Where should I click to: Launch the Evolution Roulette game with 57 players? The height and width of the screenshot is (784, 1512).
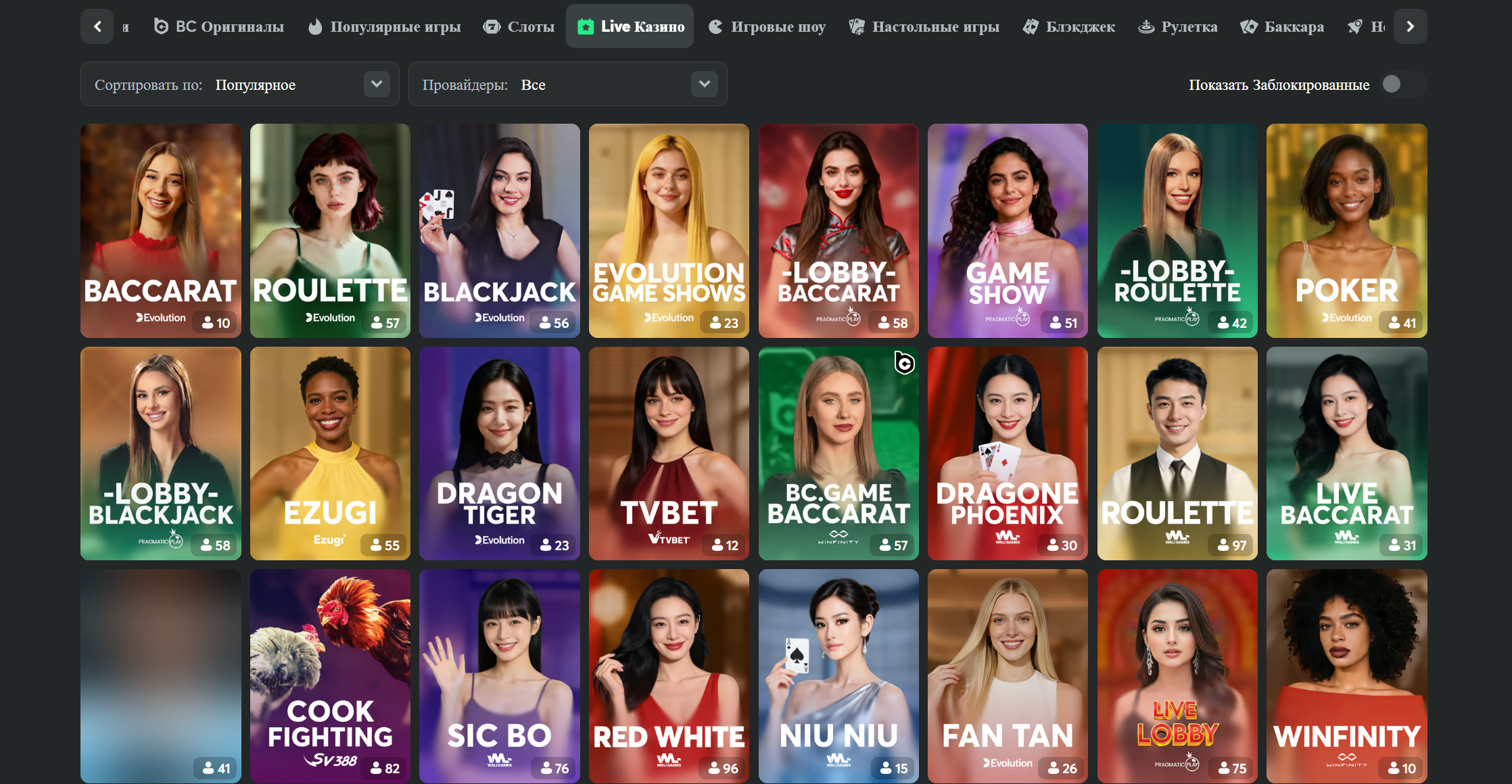coord(330,230)
